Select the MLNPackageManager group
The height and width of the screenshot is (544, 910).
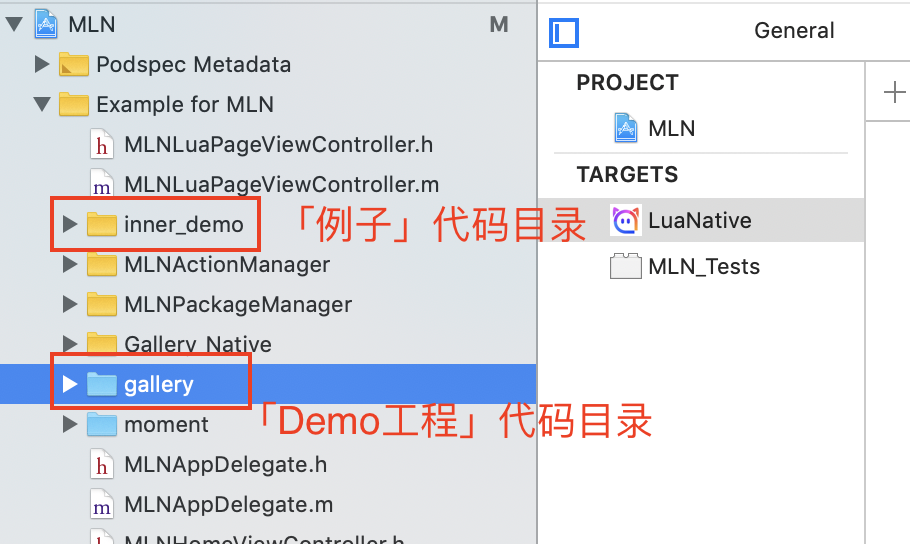pos(237,305)
